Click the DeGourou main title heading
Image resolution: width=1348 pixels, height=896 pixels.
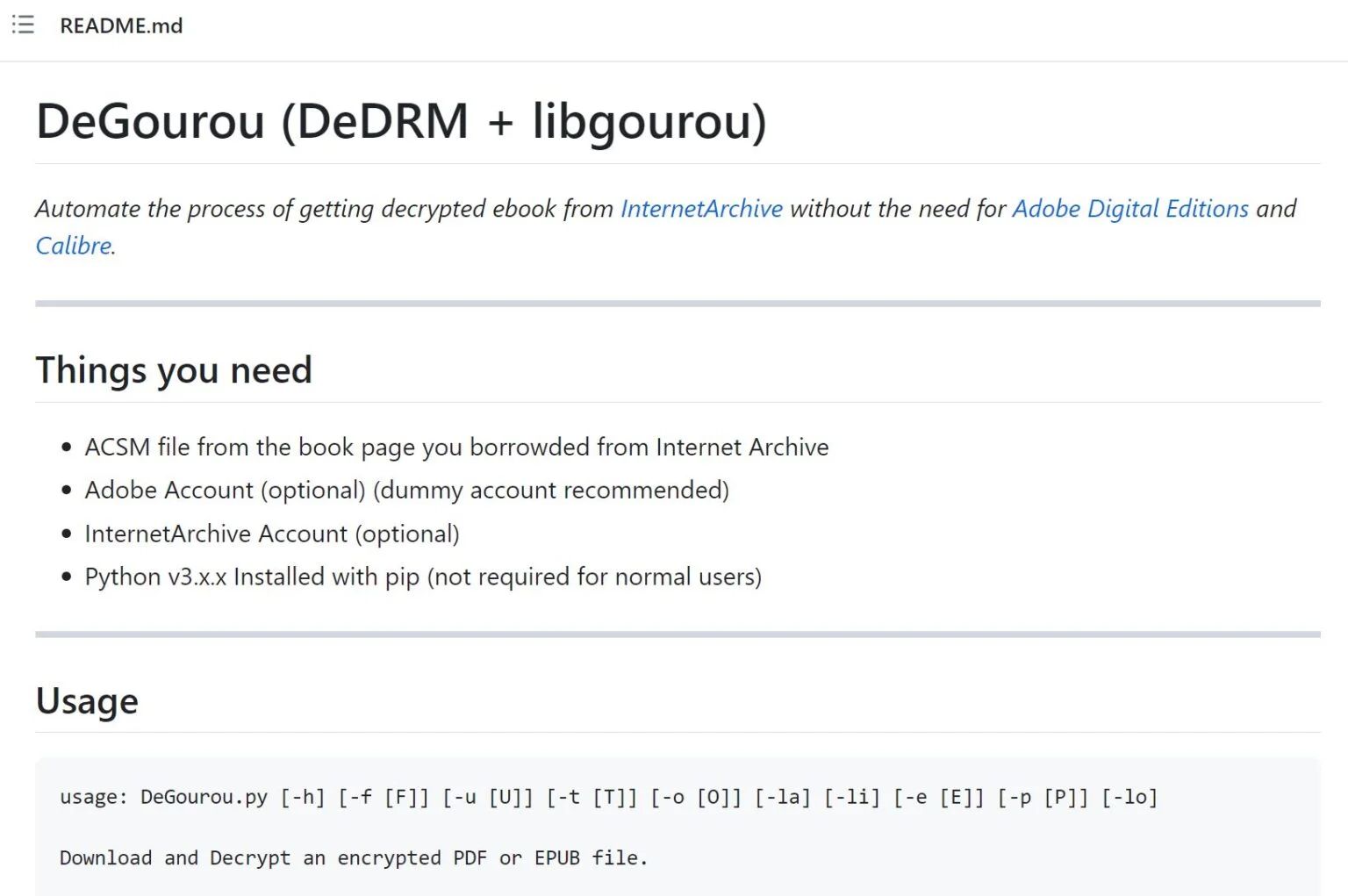pyautogui.click(x=401, y=121)
